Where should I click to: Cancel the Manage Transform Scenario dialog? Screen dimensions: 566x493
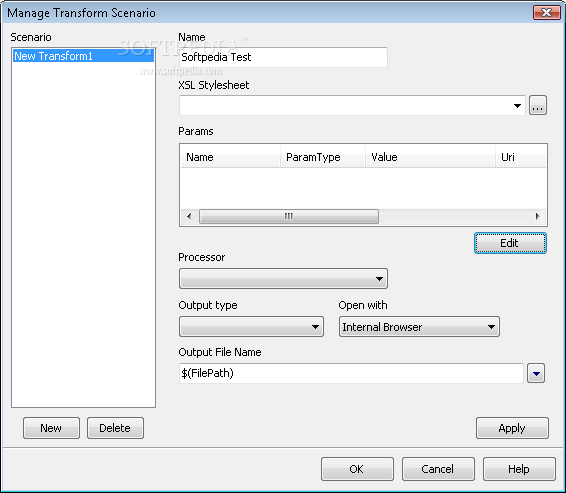(438, 469)
